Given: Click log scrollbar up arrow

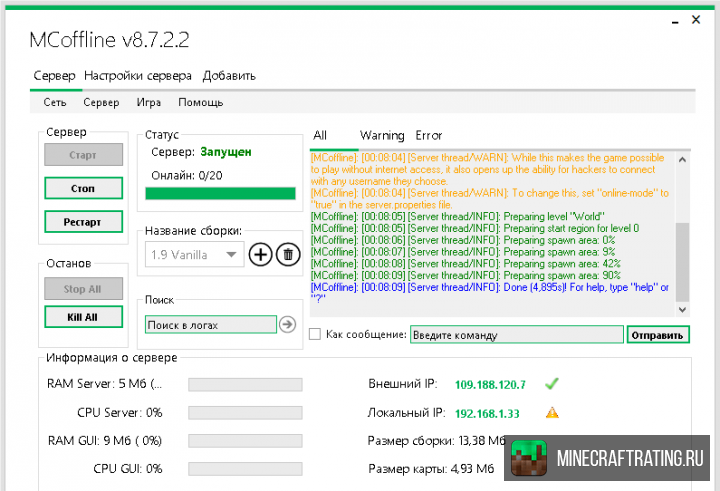Looking at the screenshot, I should 682,159.
